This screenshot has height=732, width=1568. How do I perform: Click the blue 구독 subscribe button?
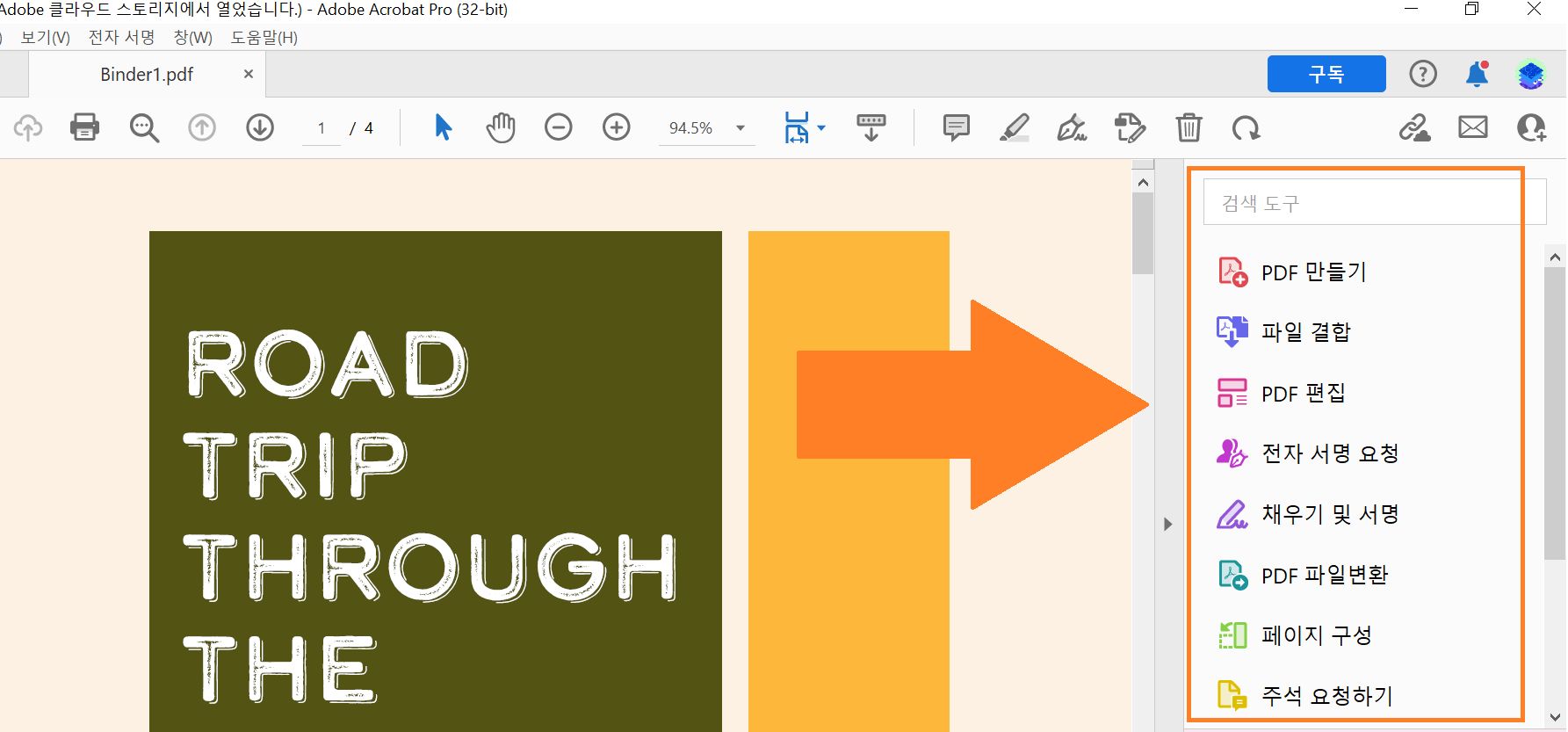(x=1326, y=74)
